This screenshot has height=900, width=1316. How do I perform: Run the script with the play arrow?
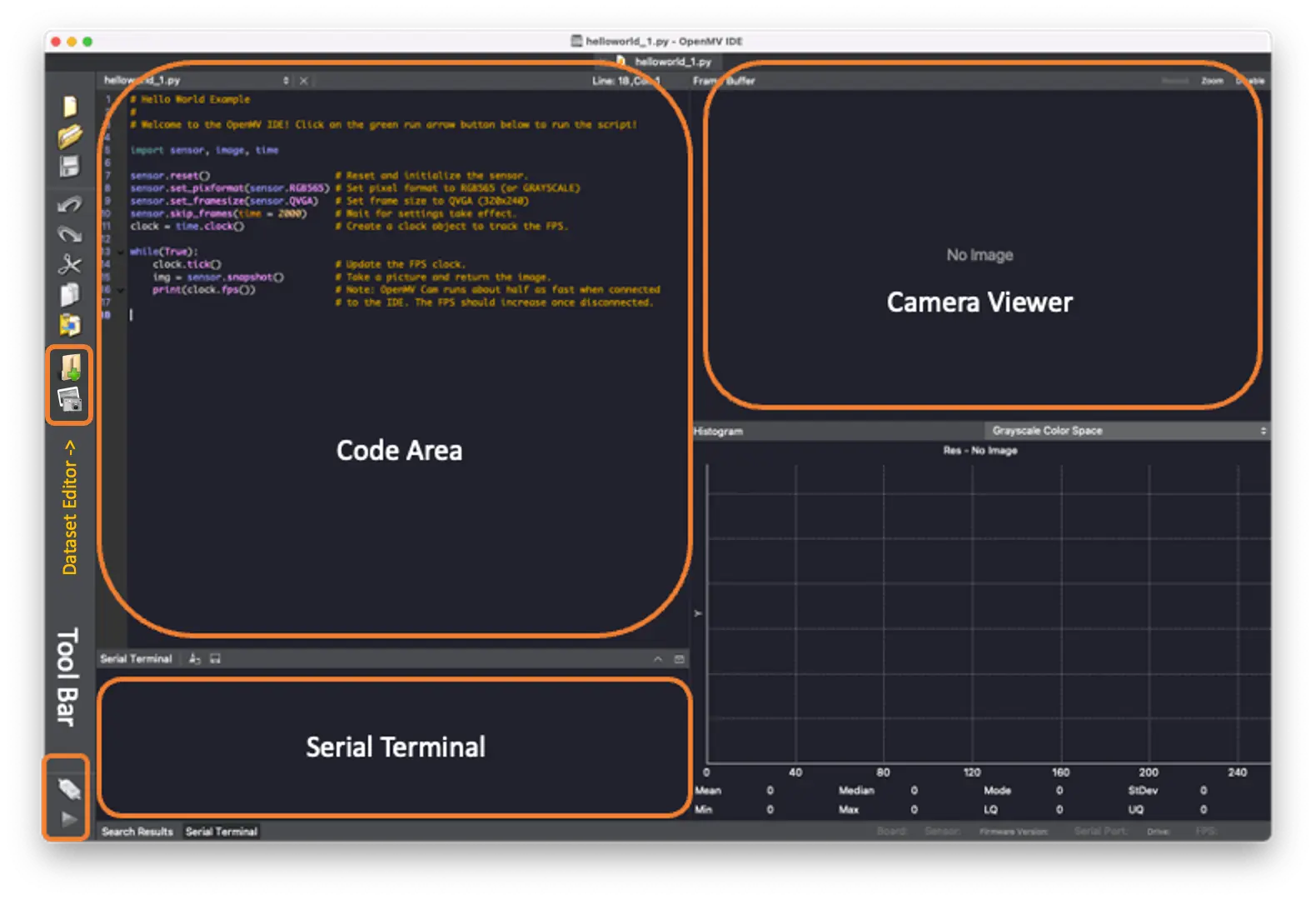tap(68, 820)
